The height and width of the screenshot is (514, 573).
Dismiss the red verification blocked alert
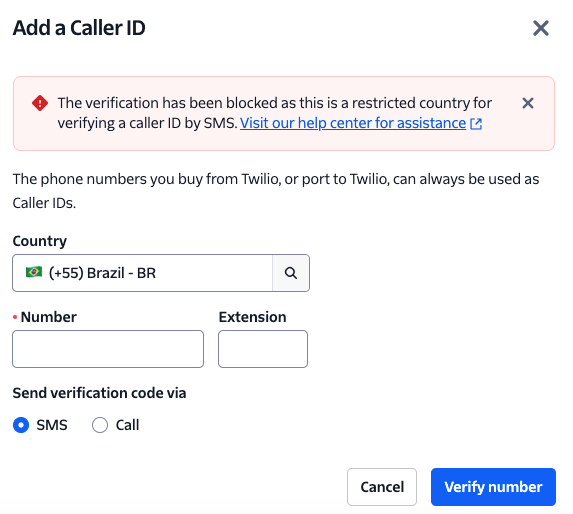coord(528,103)
